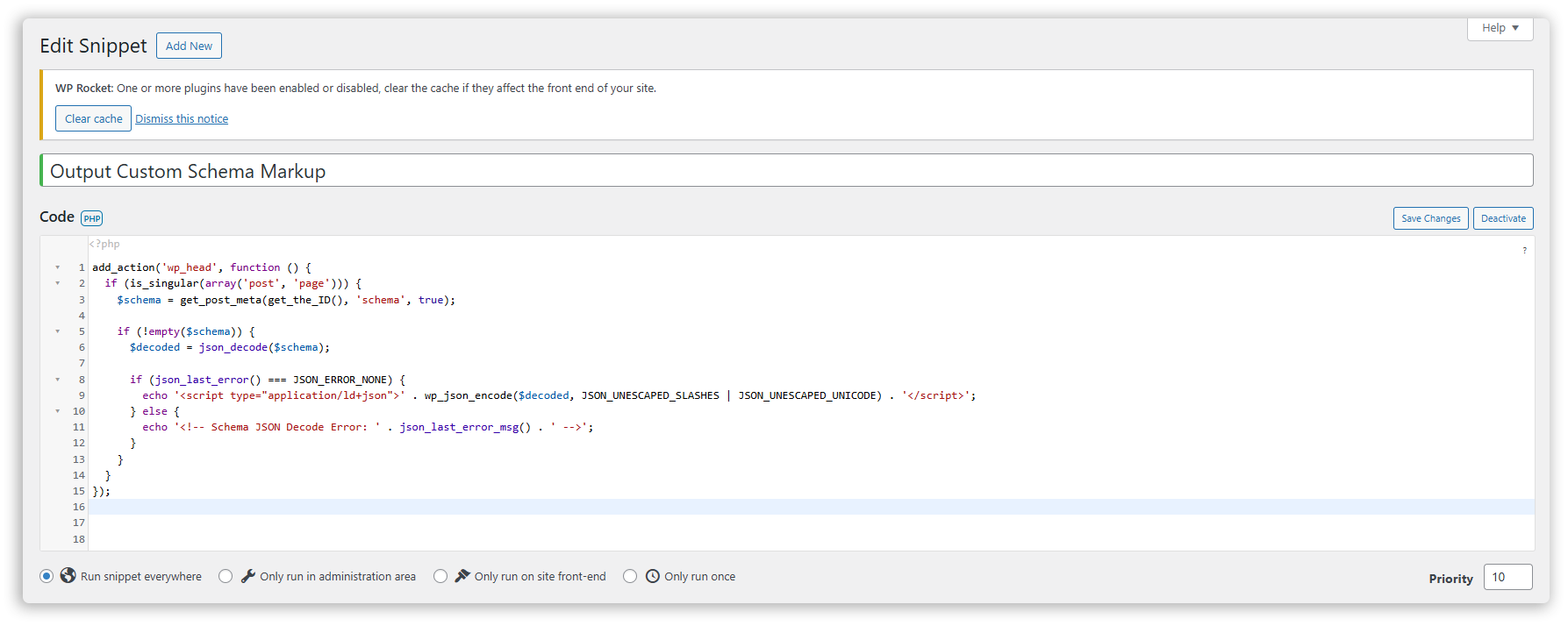Click the PHP badge next to Code
The width and height of the screenshot is (1568, 626).
[92, 218]
